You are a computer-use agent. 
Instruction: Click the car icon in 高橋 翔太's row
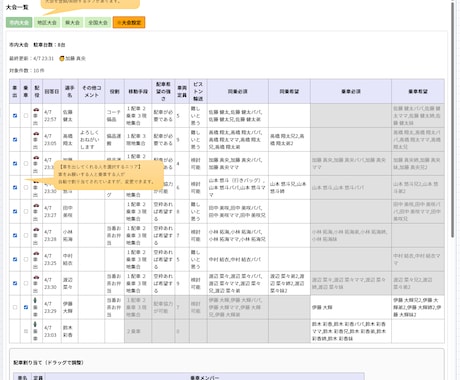[36, 134]
